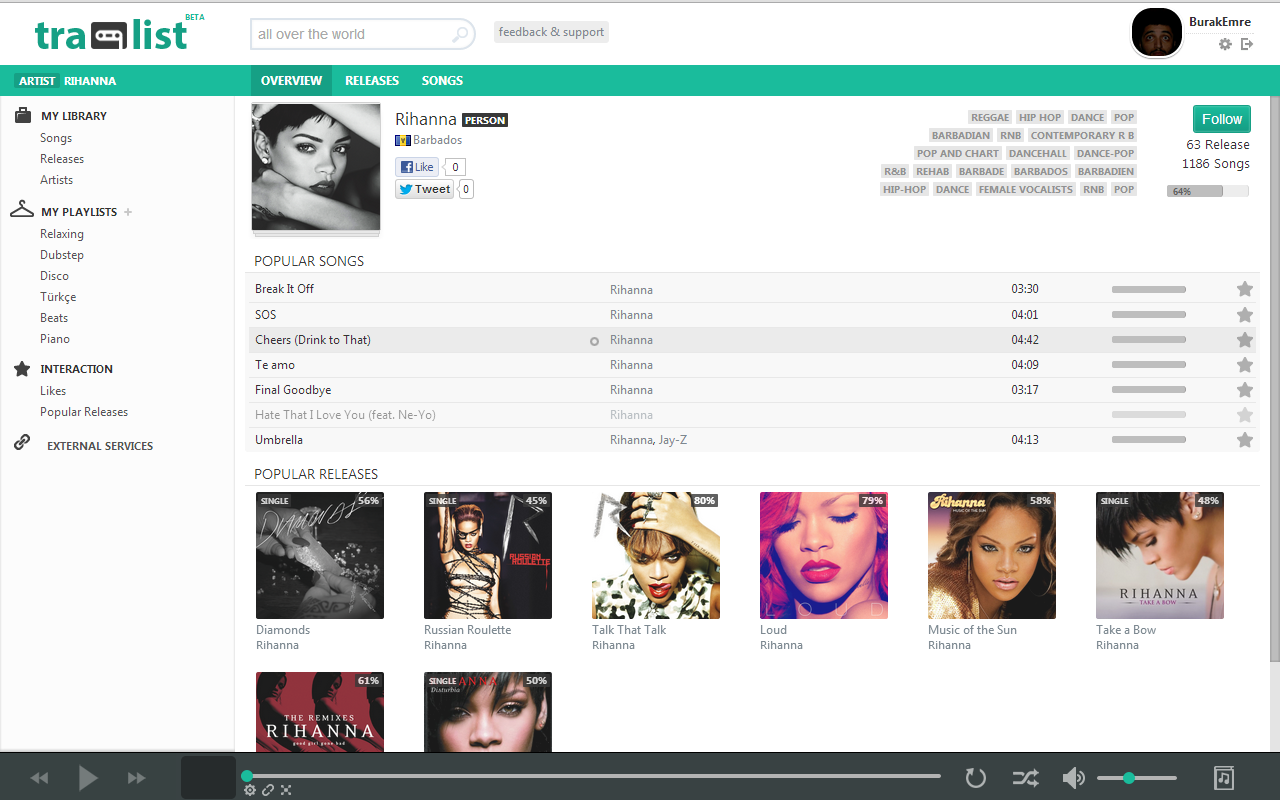This screenshot has width=1280, height=800.
Task: Star the Cheers (Drink to That) song
Action: tap(1245, 340)
